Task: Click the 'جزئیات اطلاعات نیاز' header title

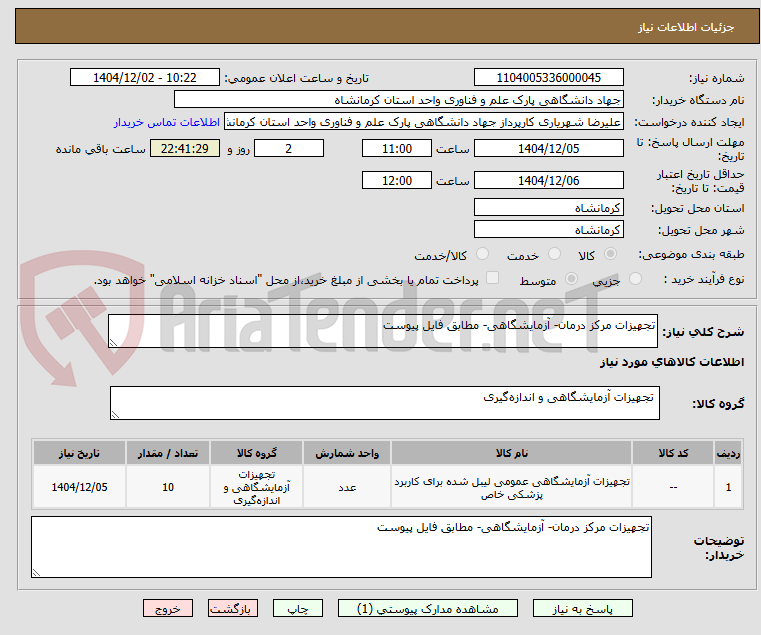Action: (685, 27)
